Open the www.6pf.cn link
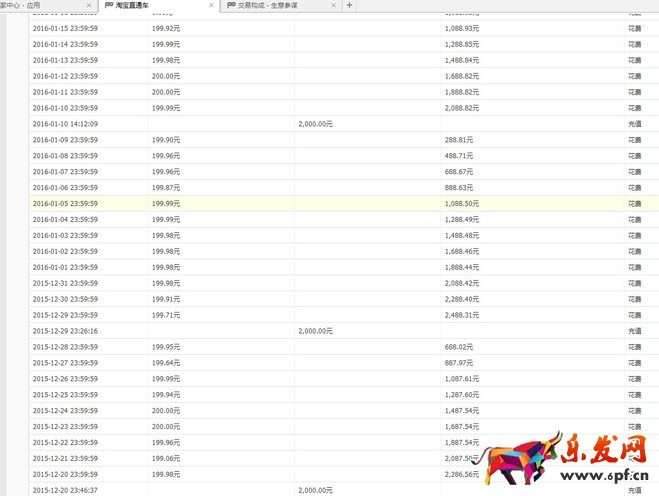 (599, 477)
